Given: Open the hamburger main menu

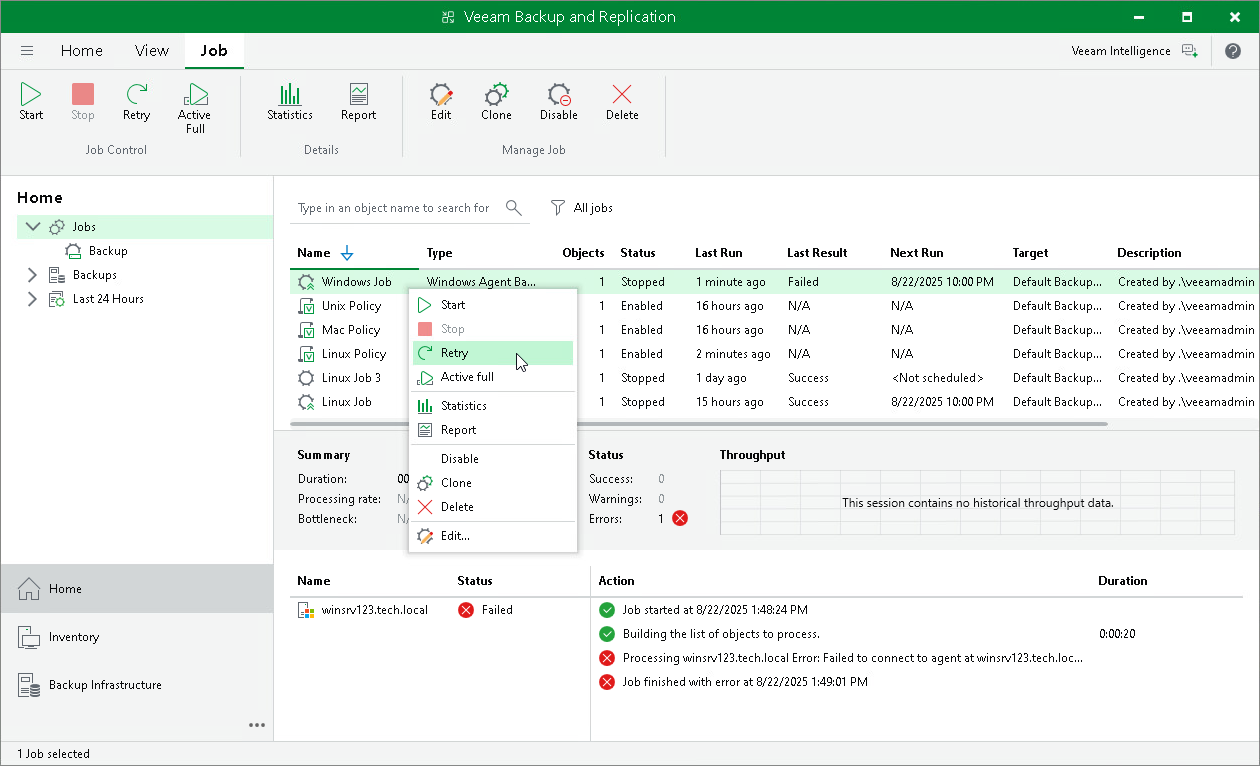Looking at the screenshot, I should [x=27, y=51].
